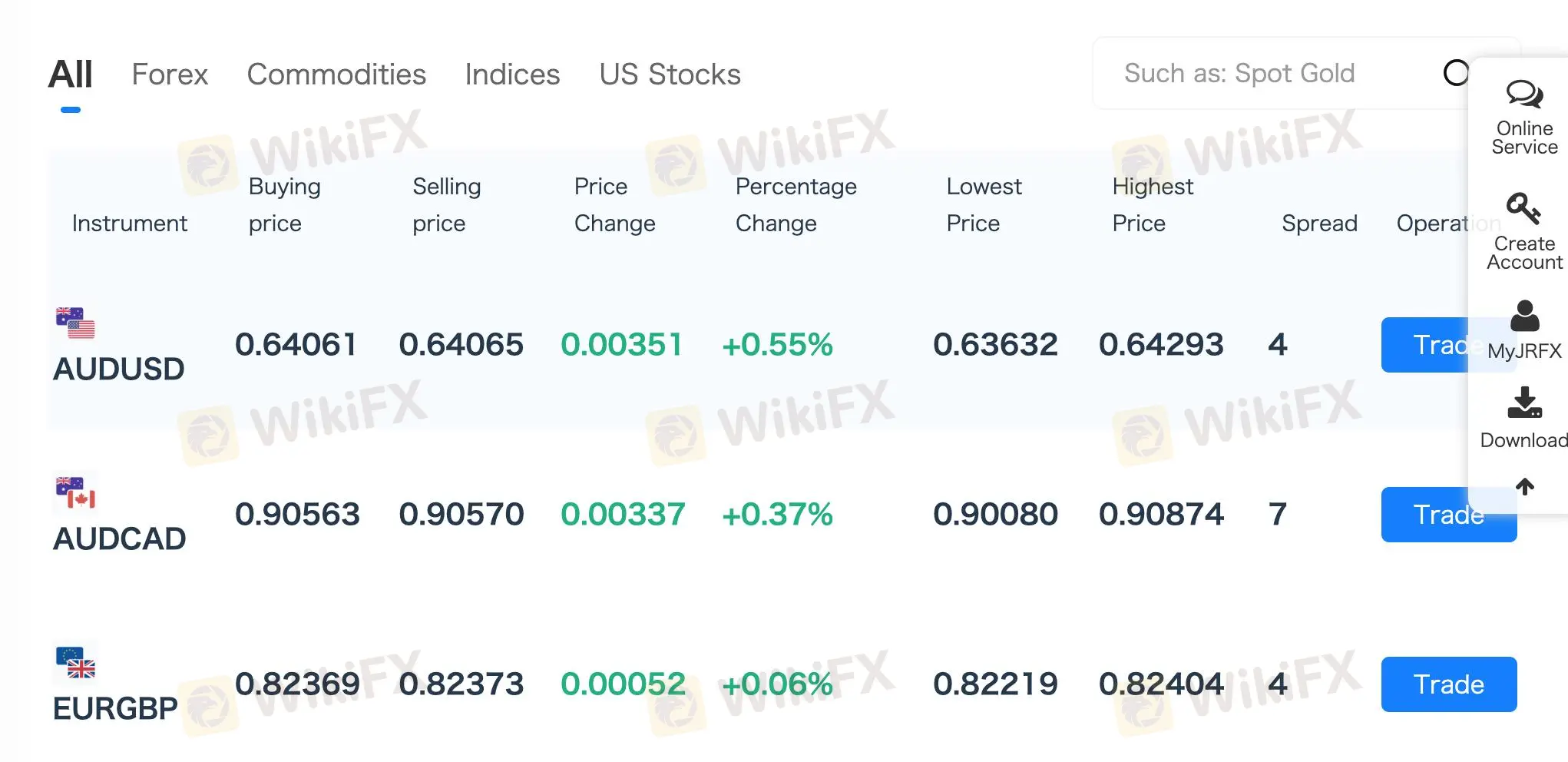This screenshot has width=1568, height=762.
Task: Switch to the Commodities tab
Action: click(x=336, y=75)
